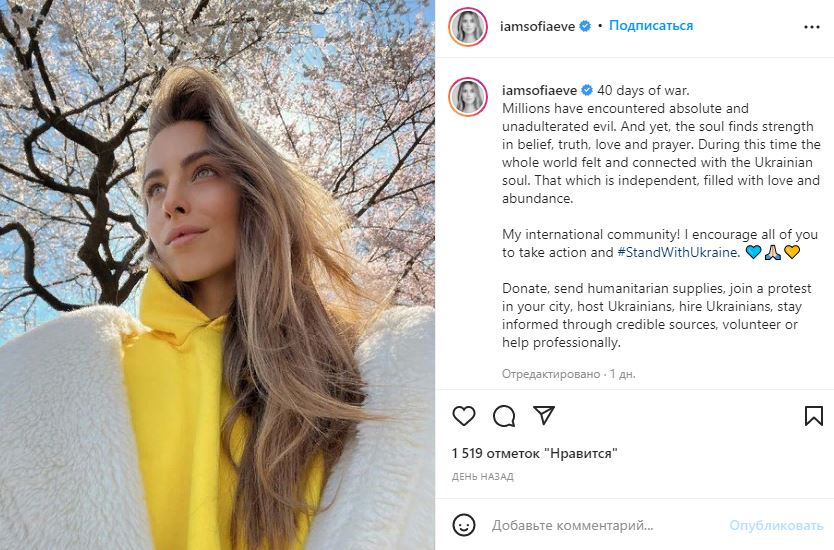
Task: Open comments via the speech bubble icon
Action: click(x=504, y=416)
